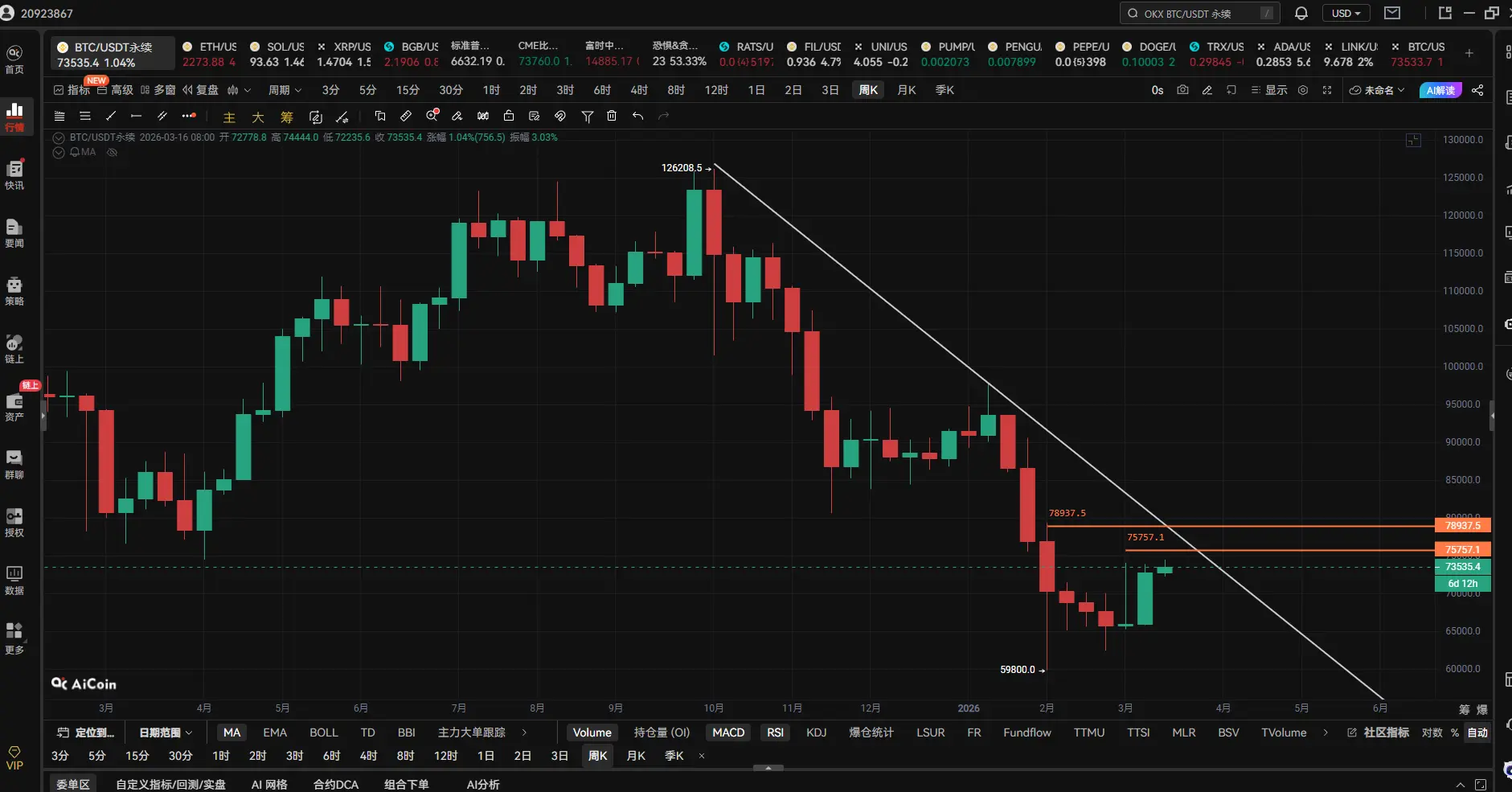
Task: Toggle the BOLL indicator
Action: (324, 732)
